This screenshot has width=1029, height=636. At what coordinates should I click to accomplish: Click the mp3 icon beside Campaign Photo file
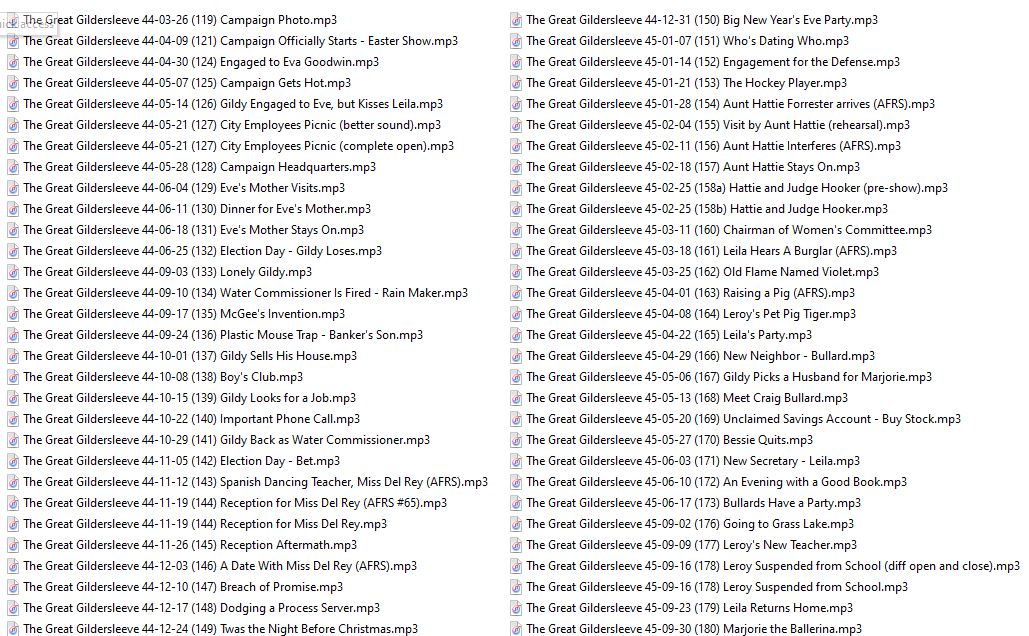[x=13, y=20]
